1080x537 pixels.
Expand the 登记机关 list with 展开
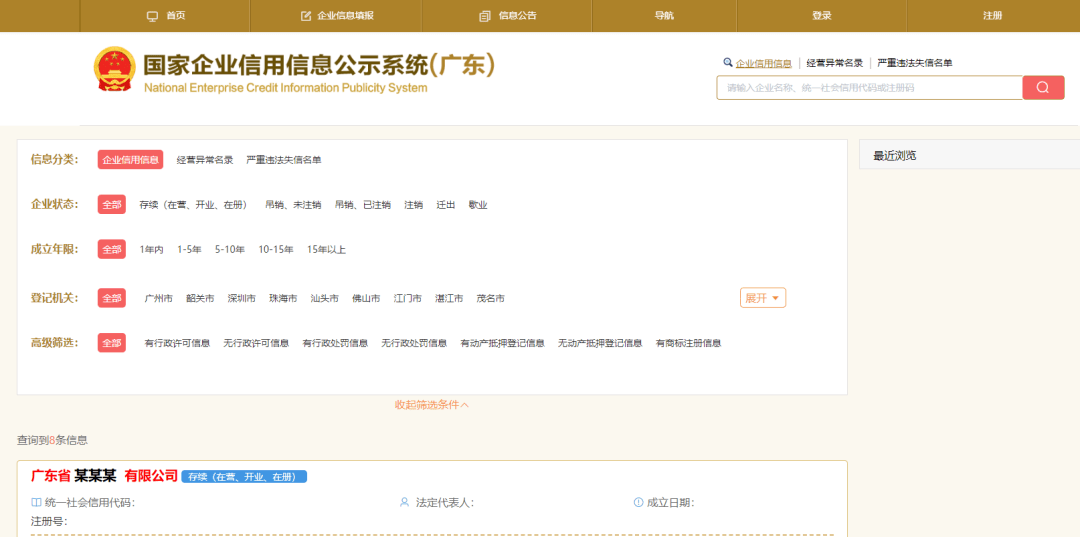pos(762,298)
